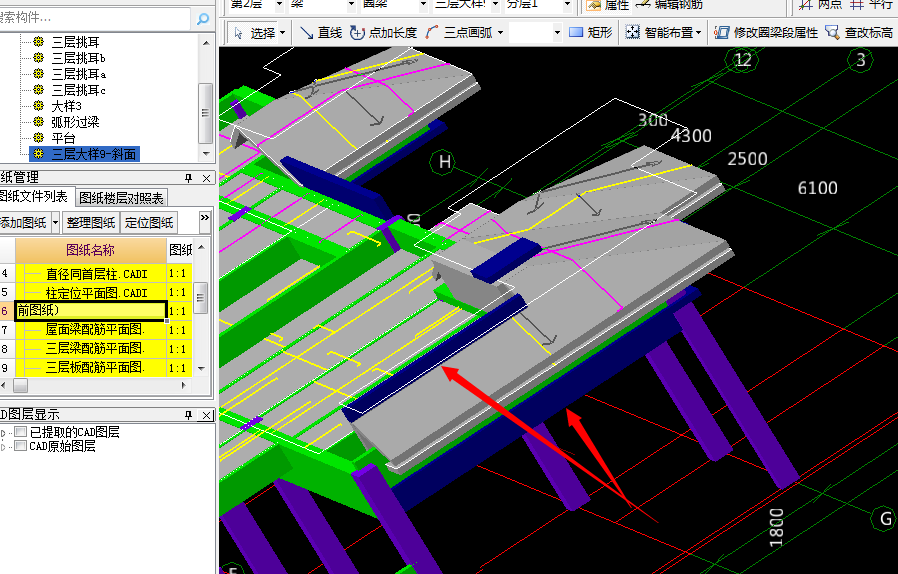Choose the 直线 line drawing tool
This screenshot has width=898, height=574.
click(321, 33)
